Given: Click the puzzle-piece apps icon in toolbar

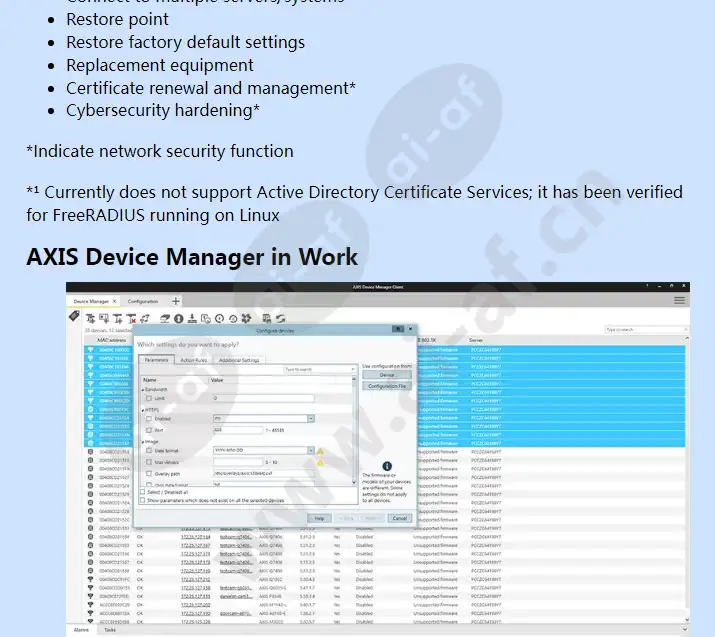Looking at the screenshot, I should [246, 319].
